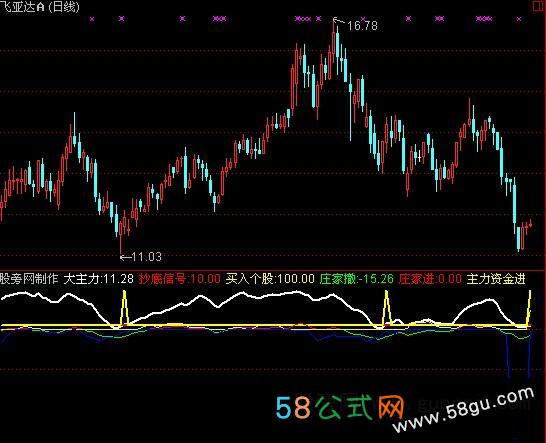Click the 11.03 low price label
546x443 pixels.
[147, 257]
